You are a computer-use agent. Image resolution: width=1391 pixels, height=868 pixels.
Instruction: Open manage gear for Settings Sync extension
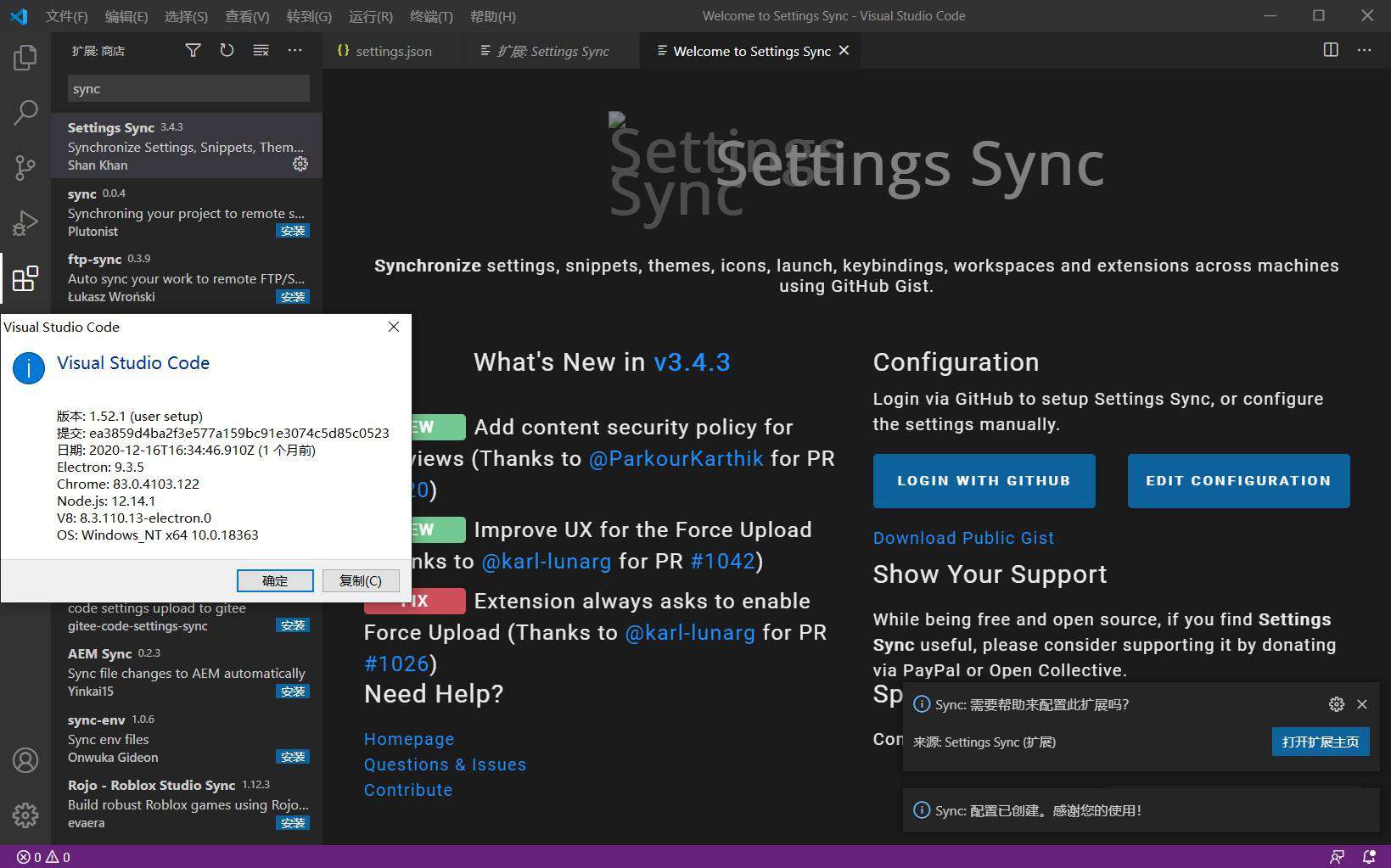(x=300, y=164)
